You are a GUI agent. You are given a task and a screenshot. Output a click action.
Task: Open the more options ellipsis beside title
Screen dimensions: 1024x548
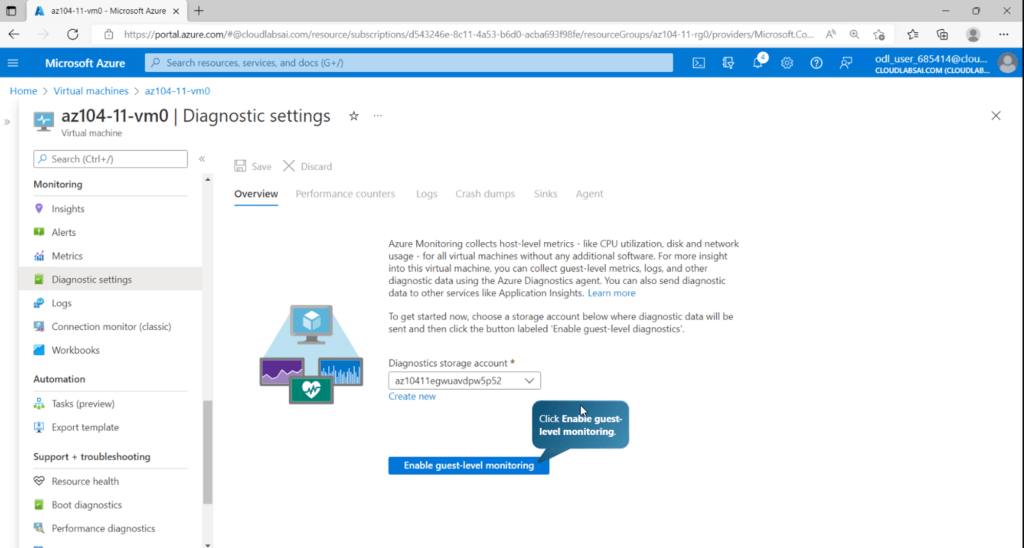(x=377, y=116)
